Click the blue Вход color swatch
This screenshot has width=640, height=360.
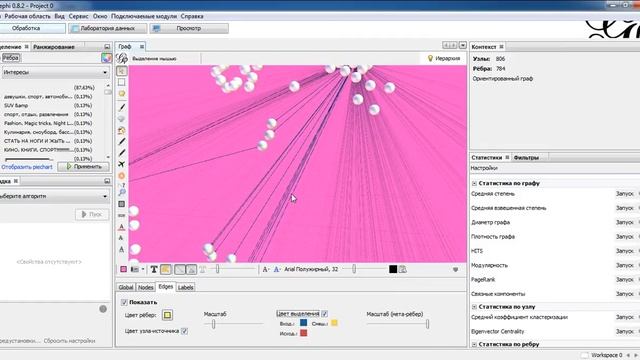coord(303,323)
